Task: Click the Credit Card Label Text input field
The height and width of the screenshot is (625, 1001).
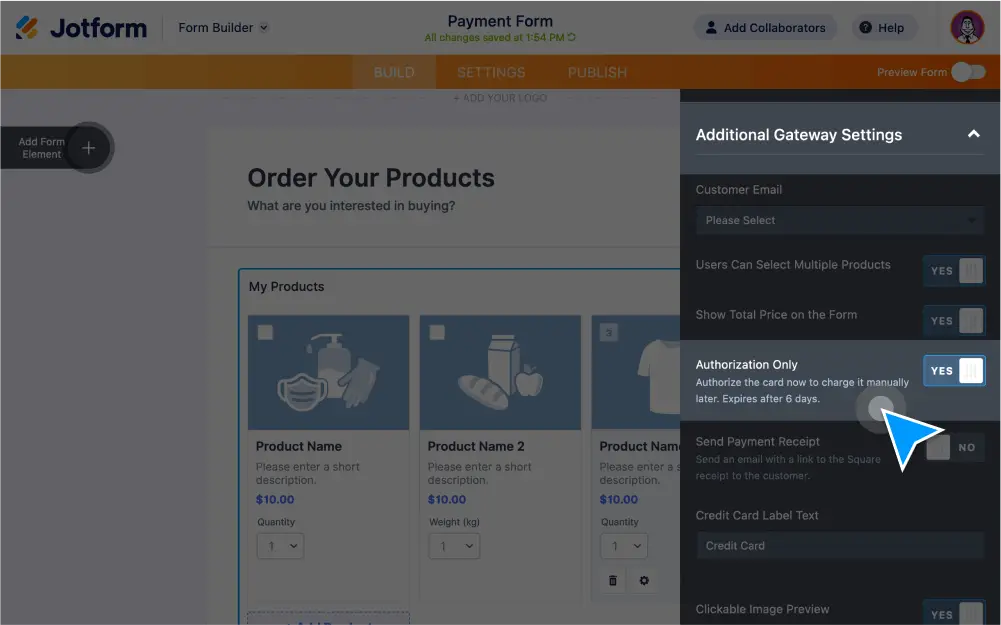Action: (x=839, y=545)
